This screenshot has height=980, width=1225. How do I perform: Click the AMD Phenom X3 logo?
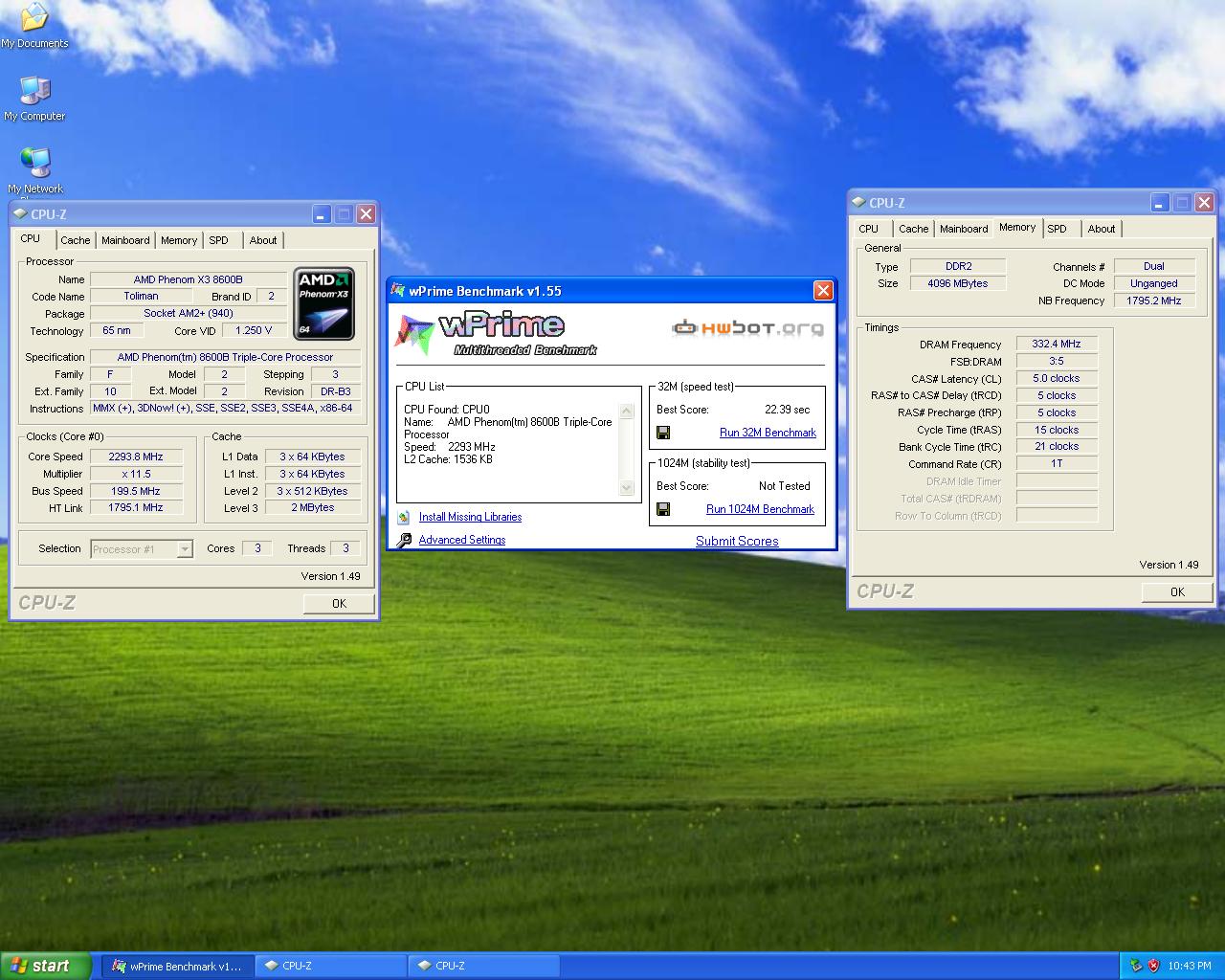(323, 303)
